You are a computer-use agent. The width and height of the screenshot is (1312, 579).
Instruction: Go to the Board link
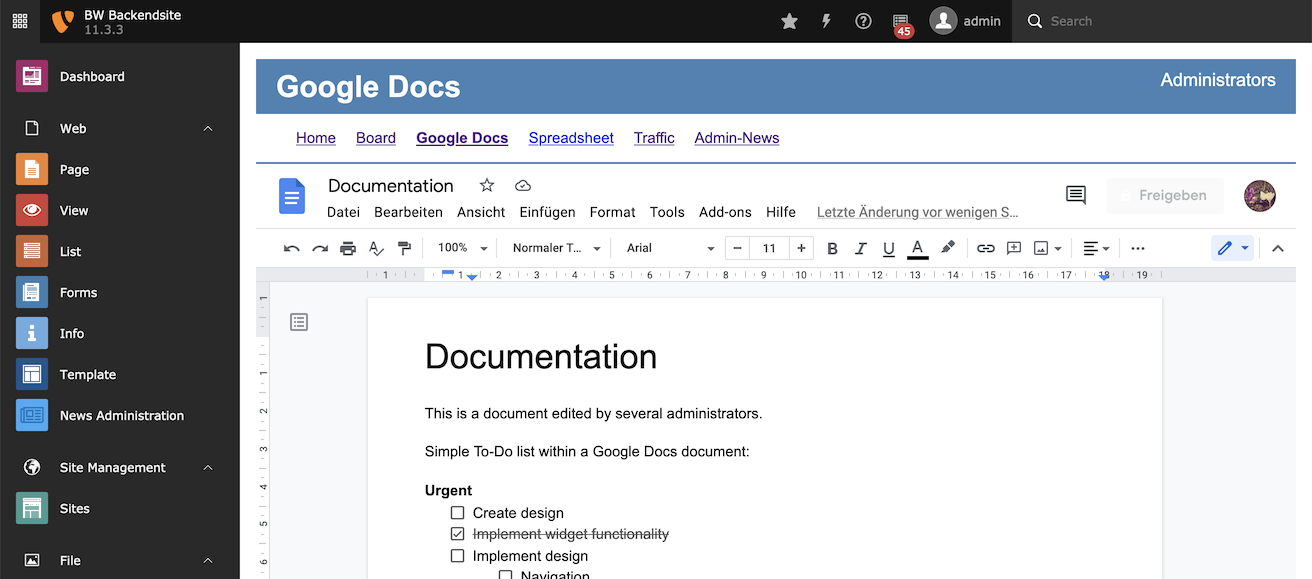[376, 138]
